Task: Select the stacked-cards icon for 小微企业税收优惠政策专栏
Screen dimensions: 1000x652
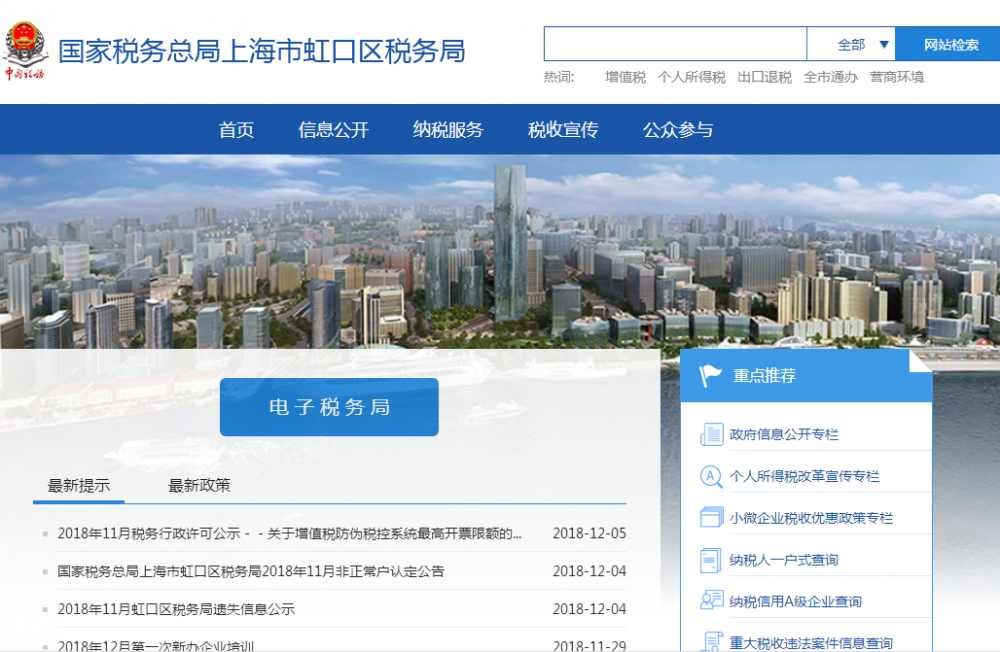Action: 712,518
